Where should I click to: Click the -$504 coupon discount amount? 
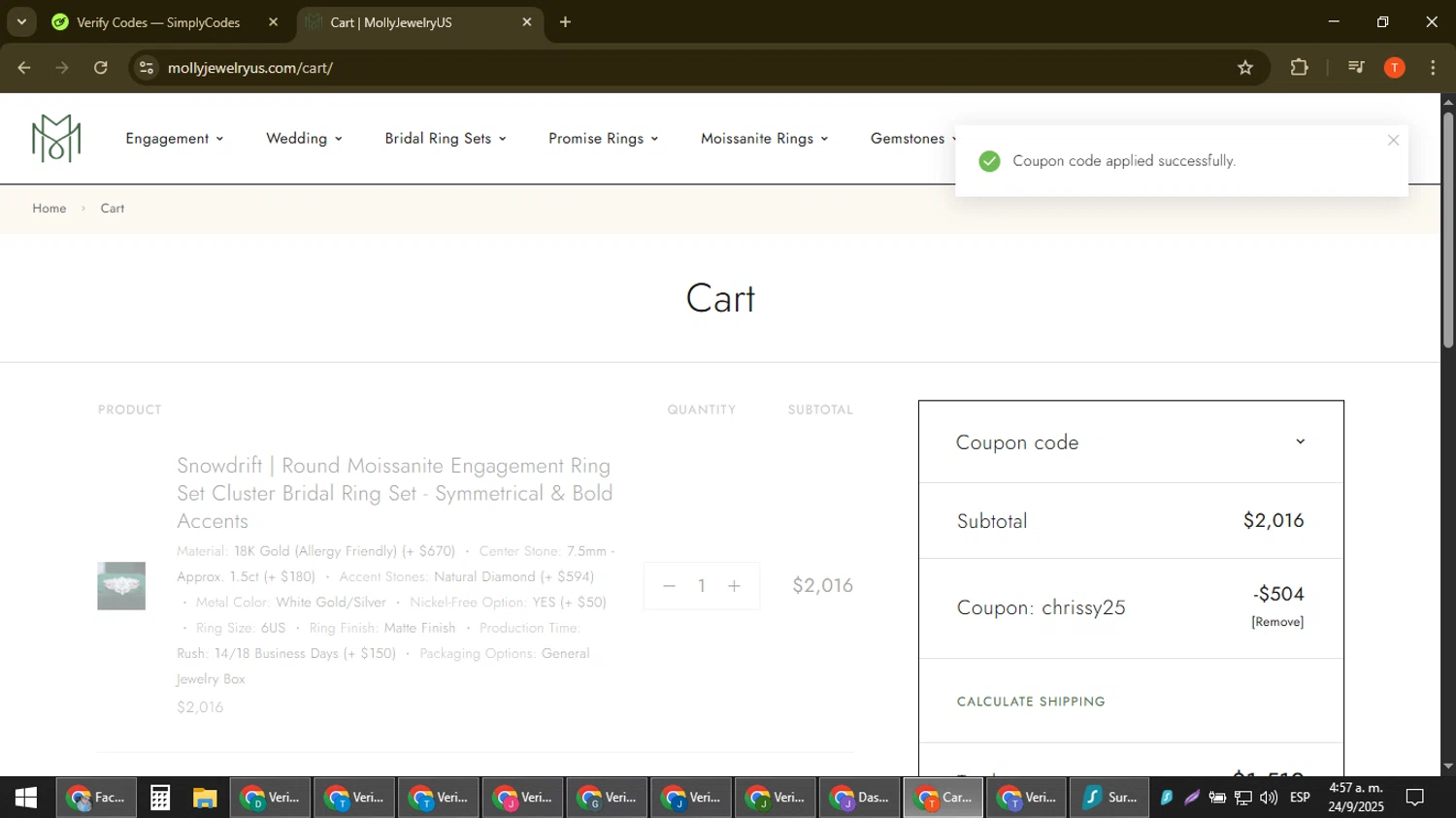coord(1278,594)
